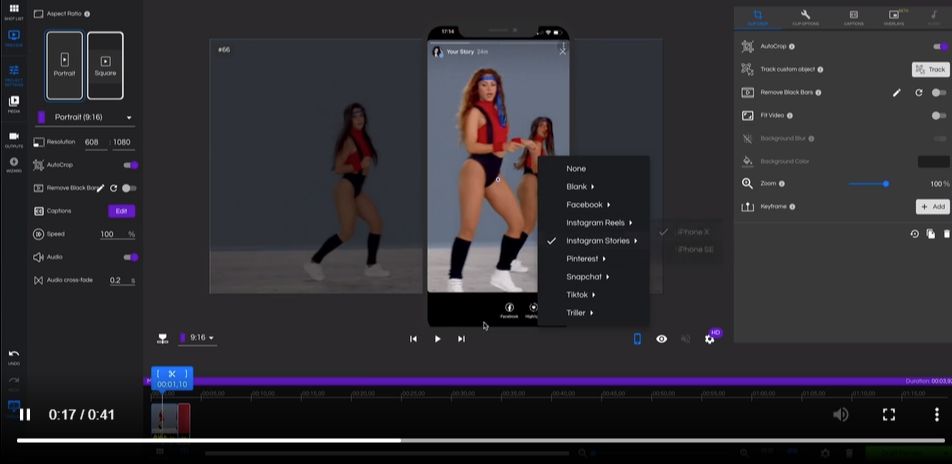
Task: Expand the Blank submenu
Action: pos(580,186)
